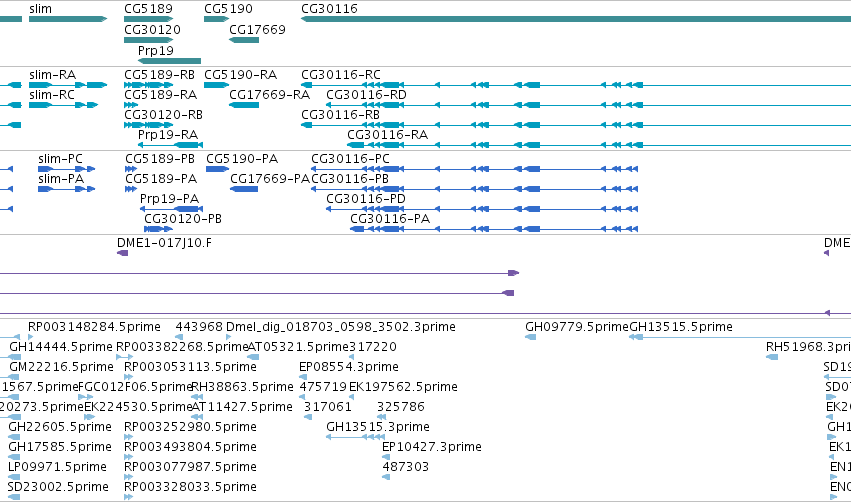
Task: Open EST EP10427.3prime
Action: pos(432,447)
